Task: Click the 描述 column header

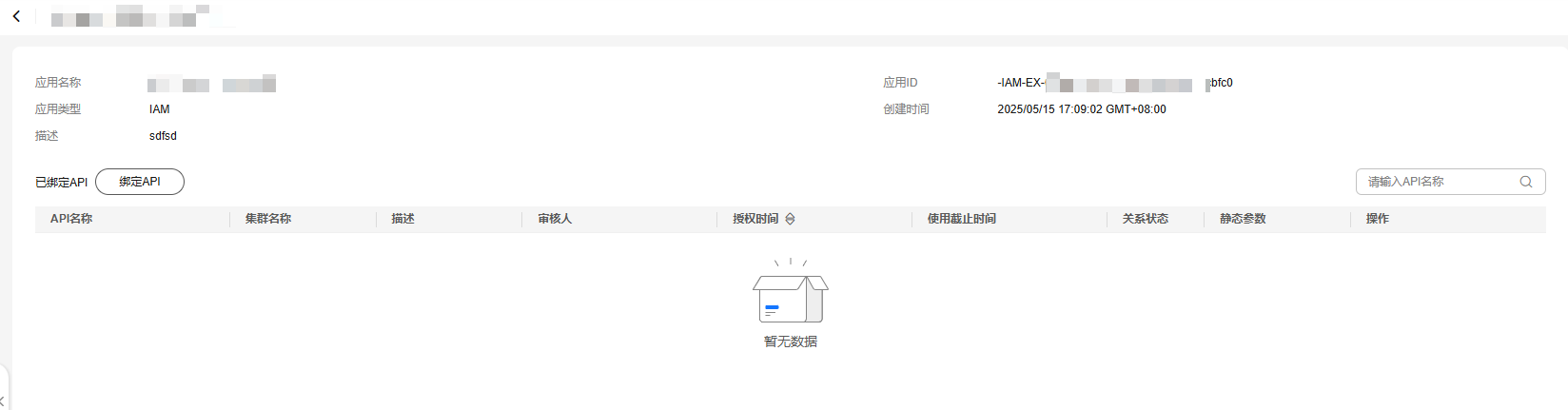Action: point(403,219)
